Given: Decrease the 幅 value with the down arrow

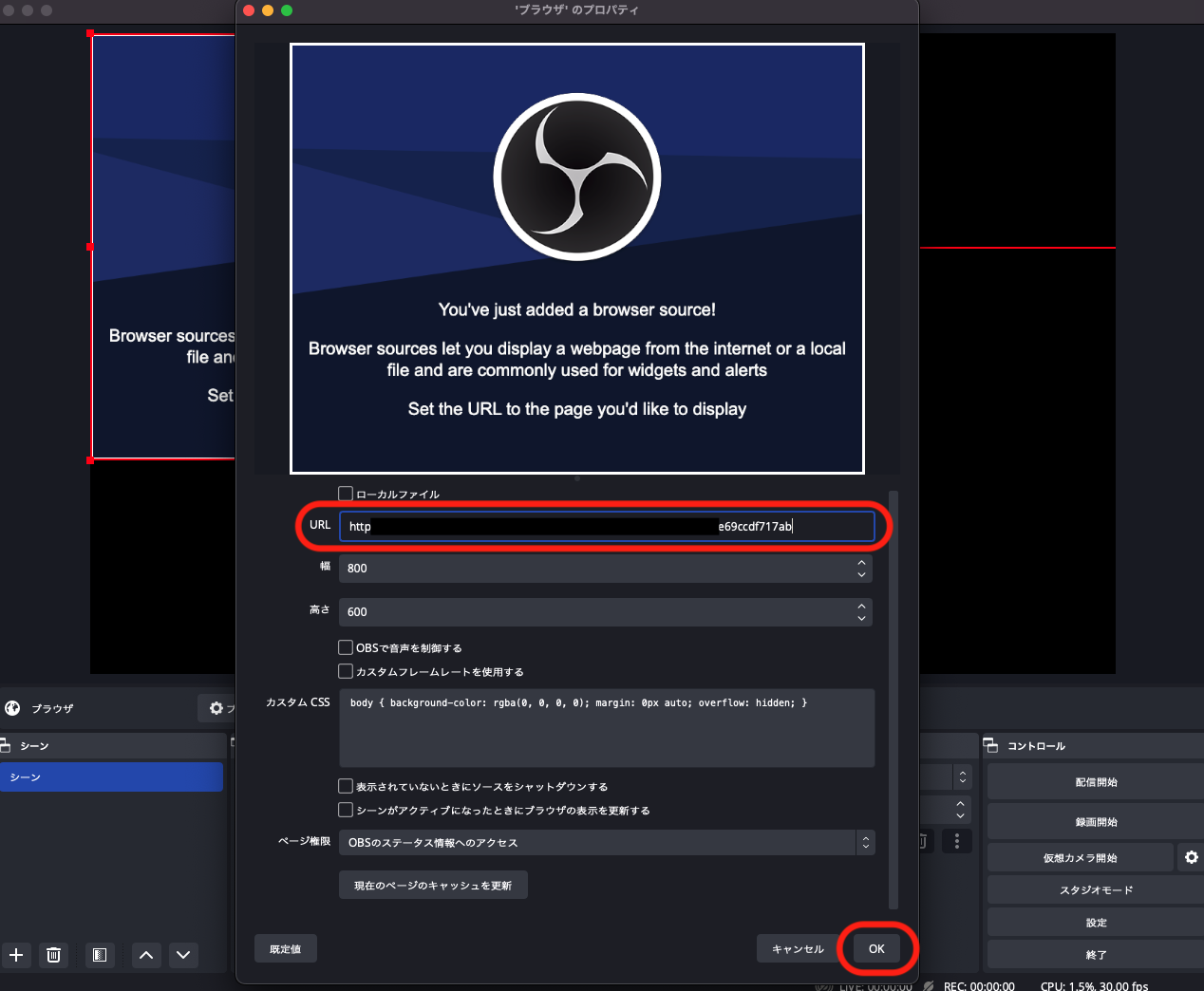Looking at the screenshot, I should [x=861, y=574].
